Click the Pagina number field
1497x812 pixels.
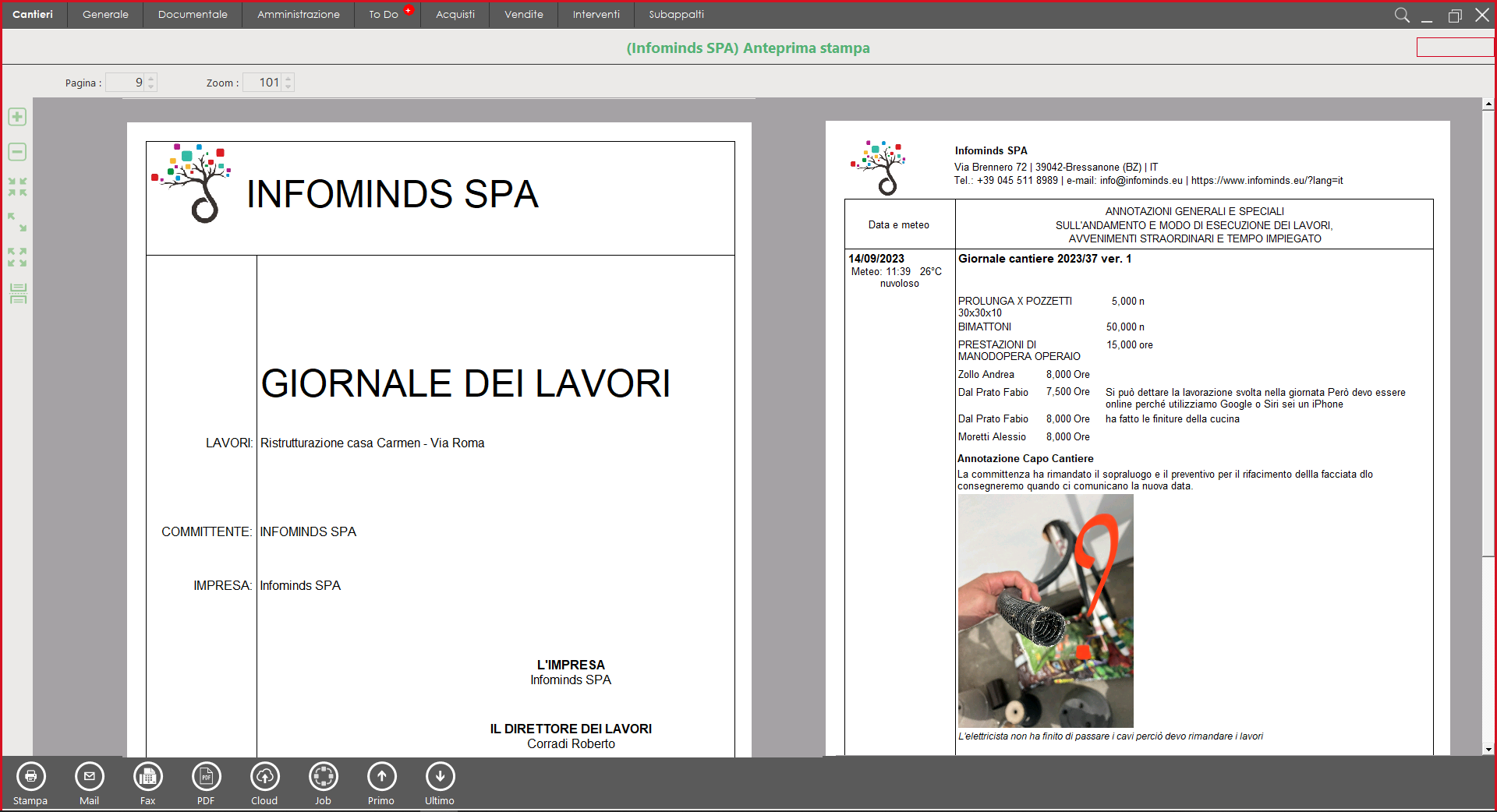coord(126,83)
